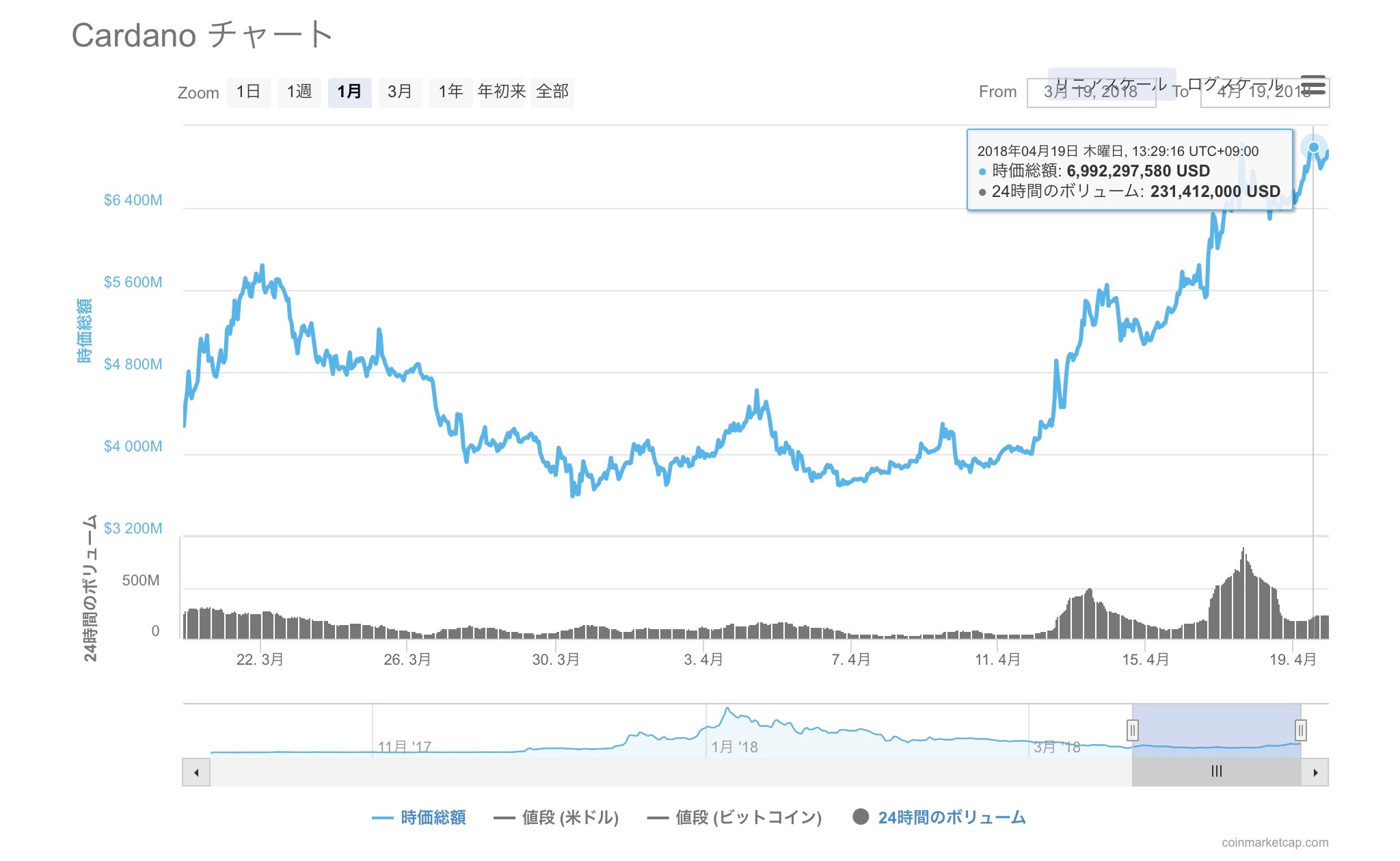Click the $6 400M axis label
This screenshot has width=1400, height=861.
(133, 200)
